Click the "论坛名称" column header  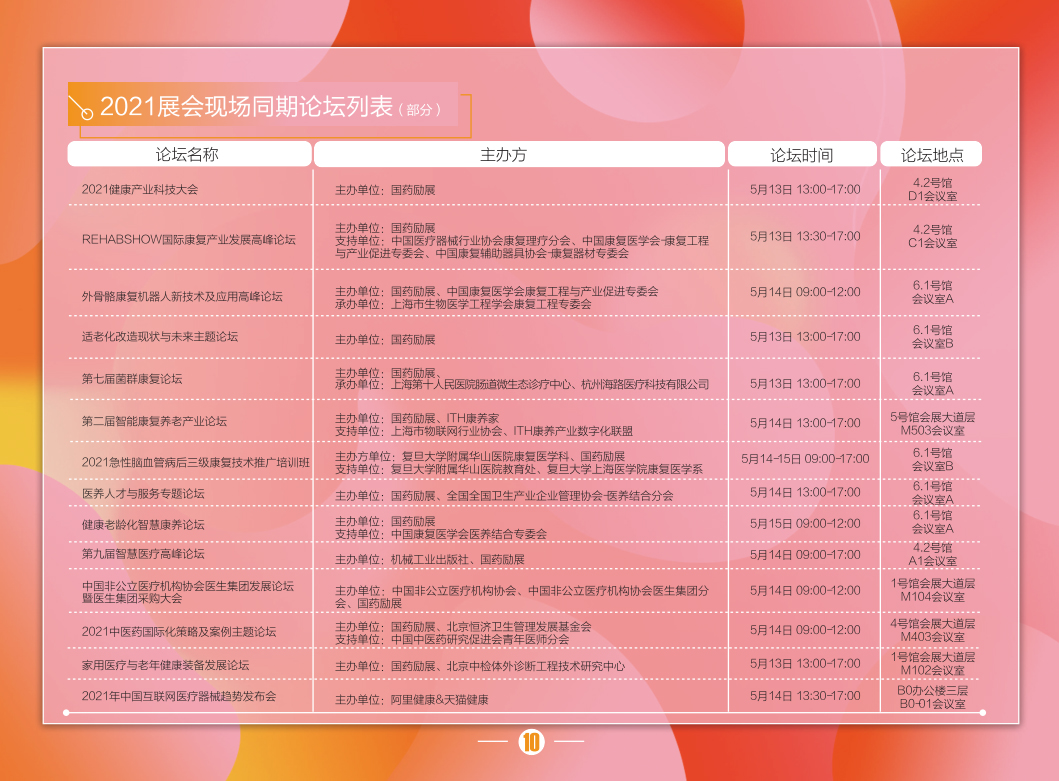(x=189, y=154)
